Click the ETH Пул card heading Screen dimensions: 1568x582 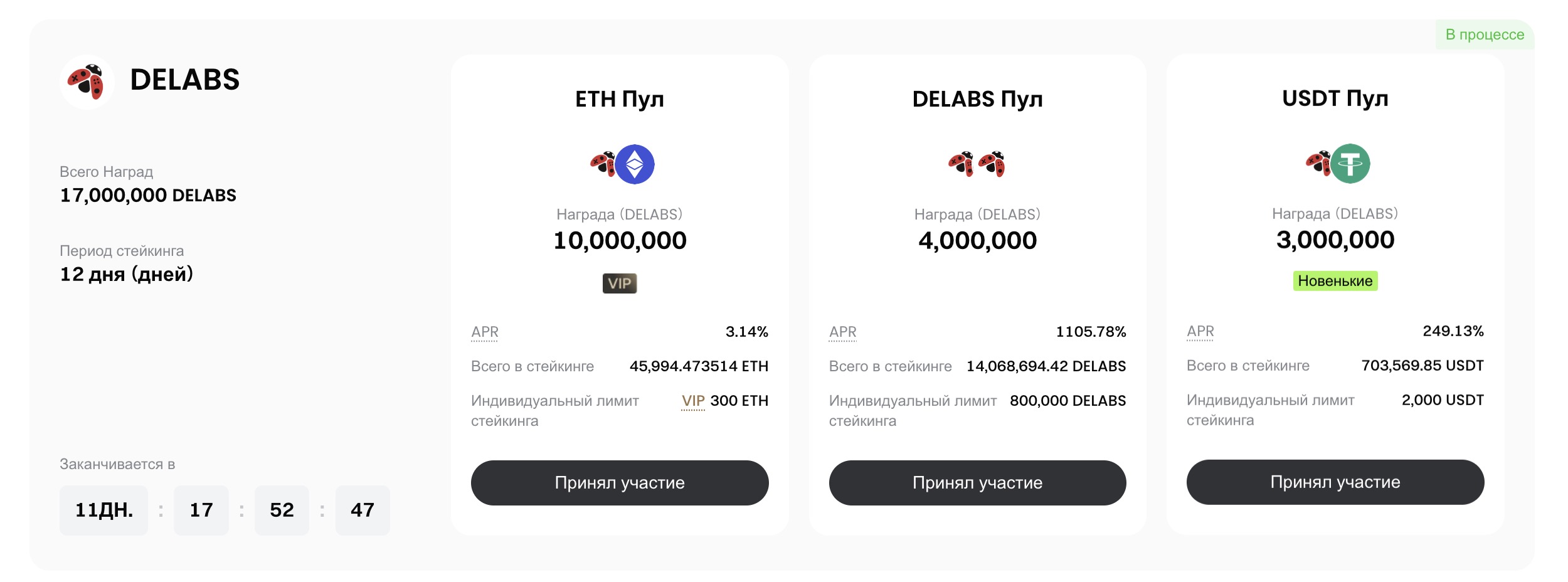620,99
